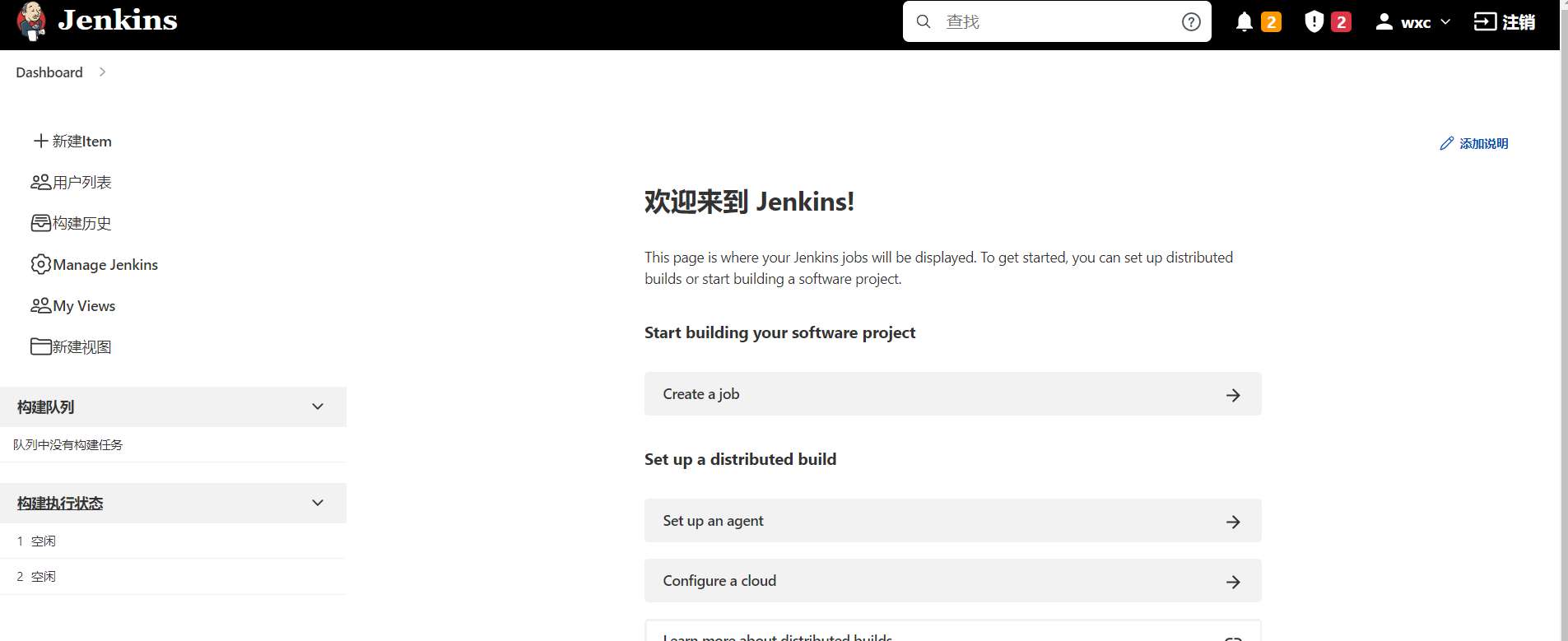The image size is (1568, 641).
Task: Open the 构建执行状态 link
Action: pos(60,504)
